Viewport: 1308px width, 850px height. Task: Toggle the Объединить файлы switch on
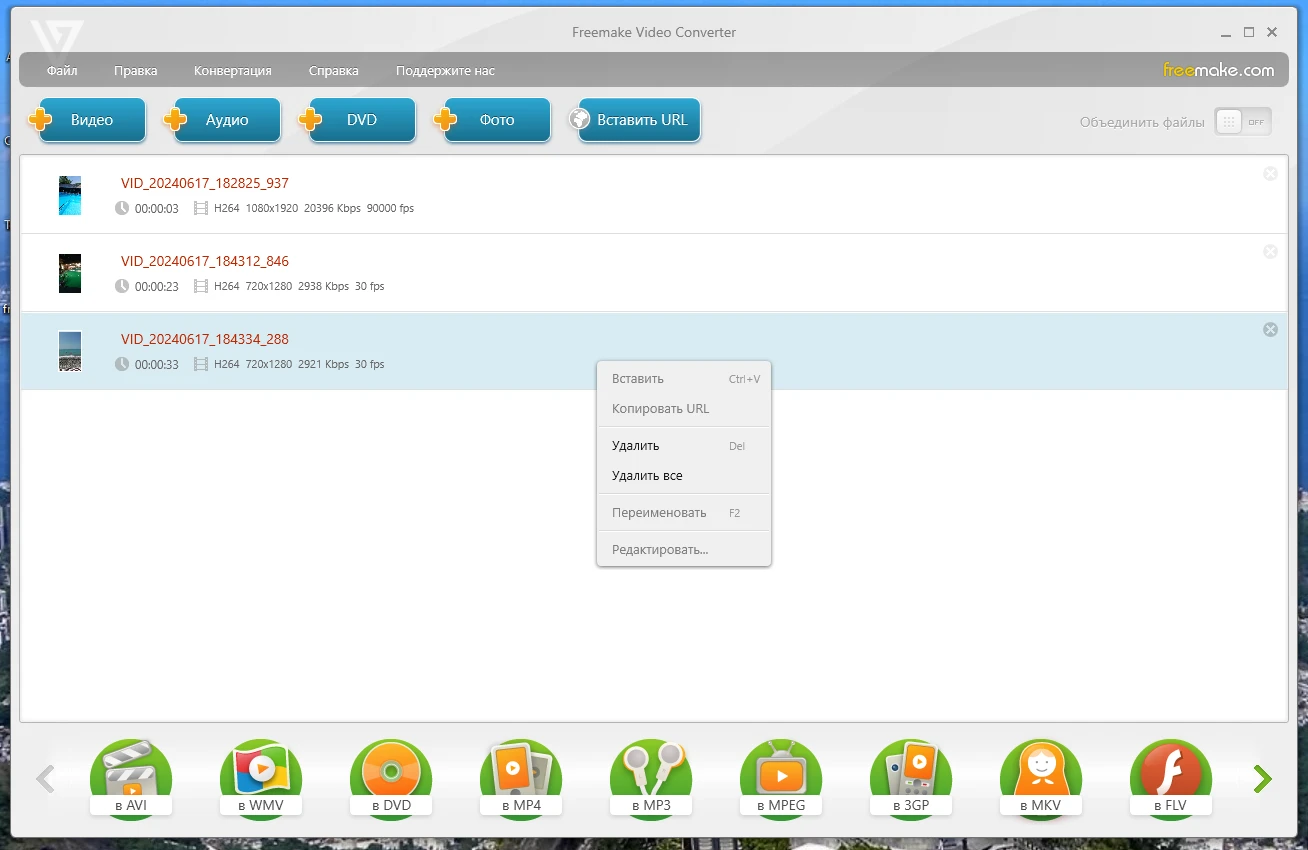[1243, 122]
